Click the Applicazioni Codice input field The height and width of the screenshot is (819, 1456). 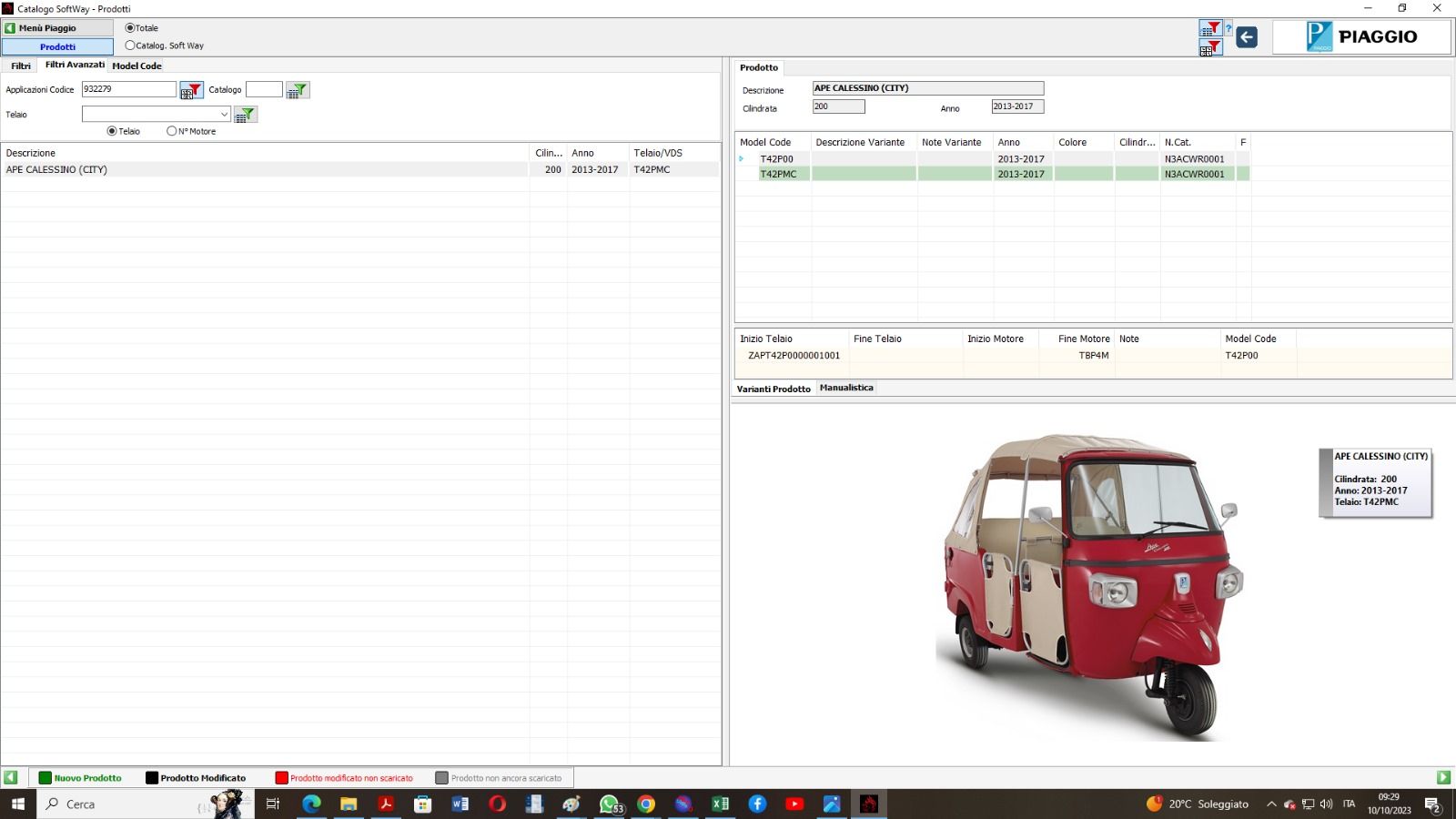128,89
